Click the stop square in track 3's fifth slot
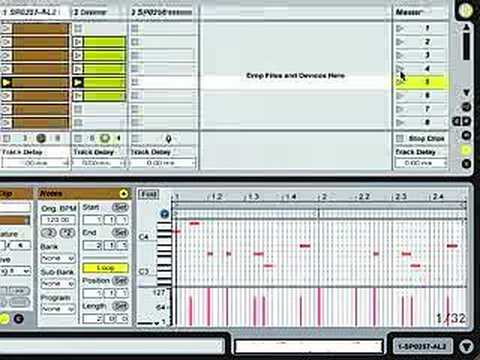This screenshot has width=480, height=360. [x=135, y=82]
